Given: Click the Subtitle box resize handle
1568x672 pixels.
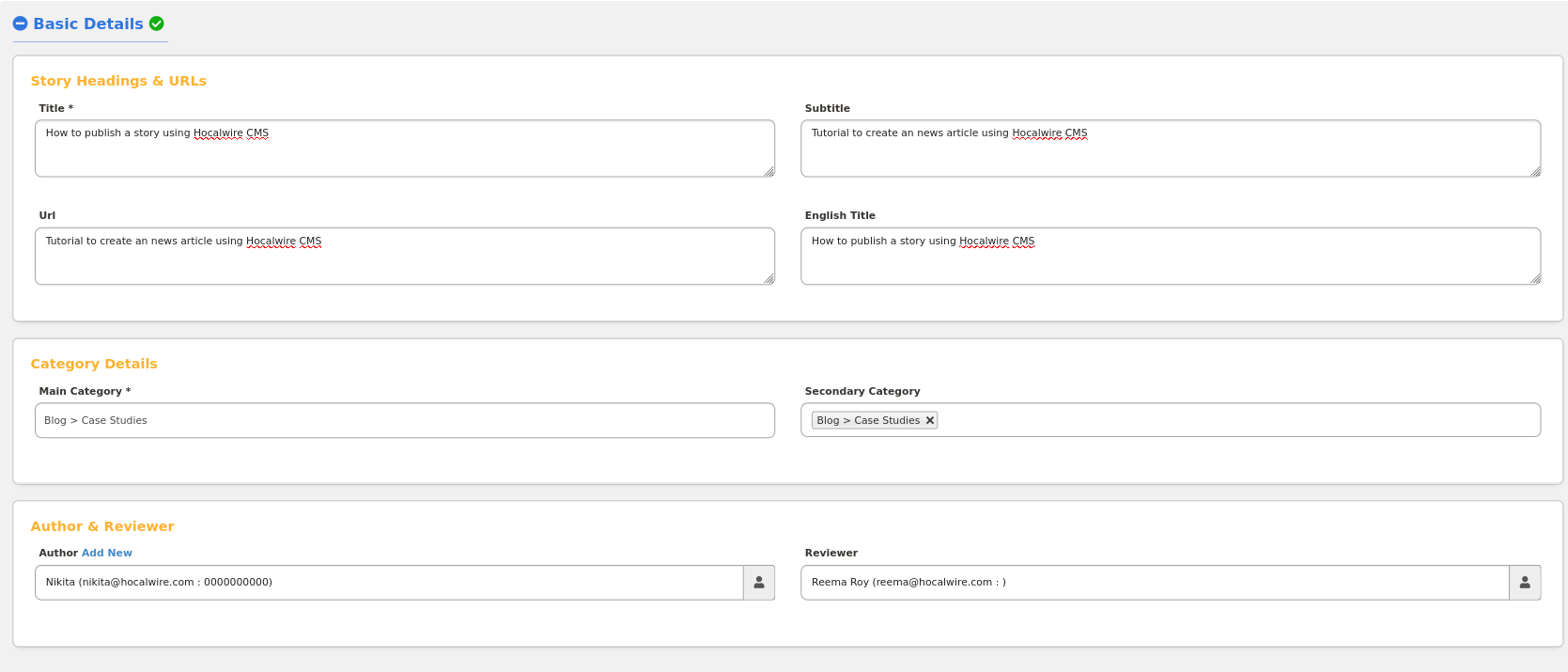Looking at the screenshot, I should [x=1535, y=171].
